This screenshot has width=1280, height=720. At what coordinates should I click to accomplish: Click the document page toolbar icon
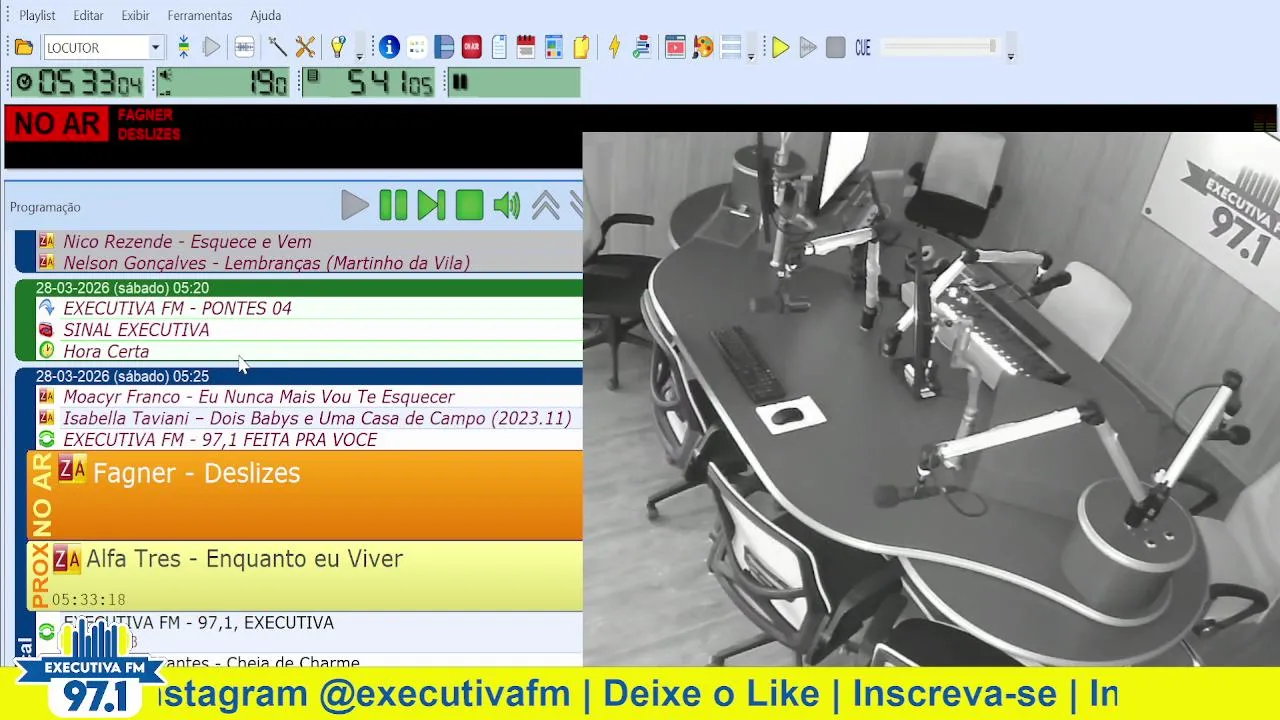pyautogui.click(x=499, y=47)
